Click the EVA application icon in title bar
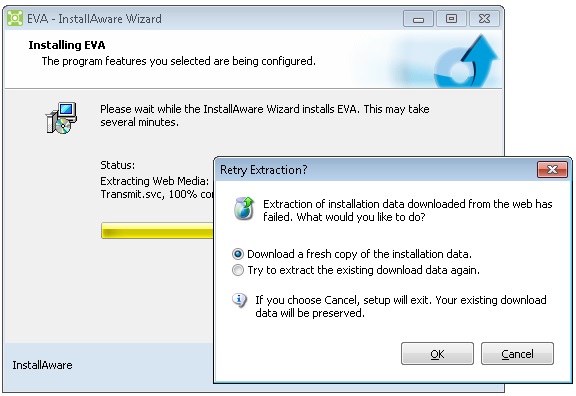The width and height of the screenshot is (576, 396). pyautogui.click(x=15, y=18)
